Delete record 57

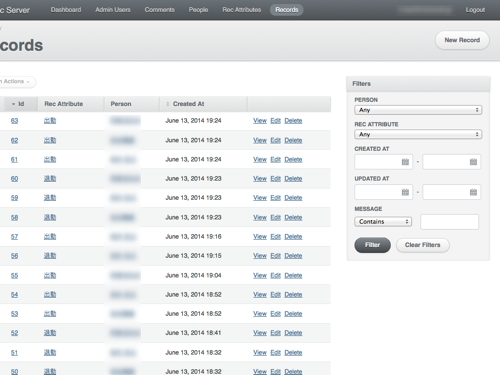click(x=293, y=237)
